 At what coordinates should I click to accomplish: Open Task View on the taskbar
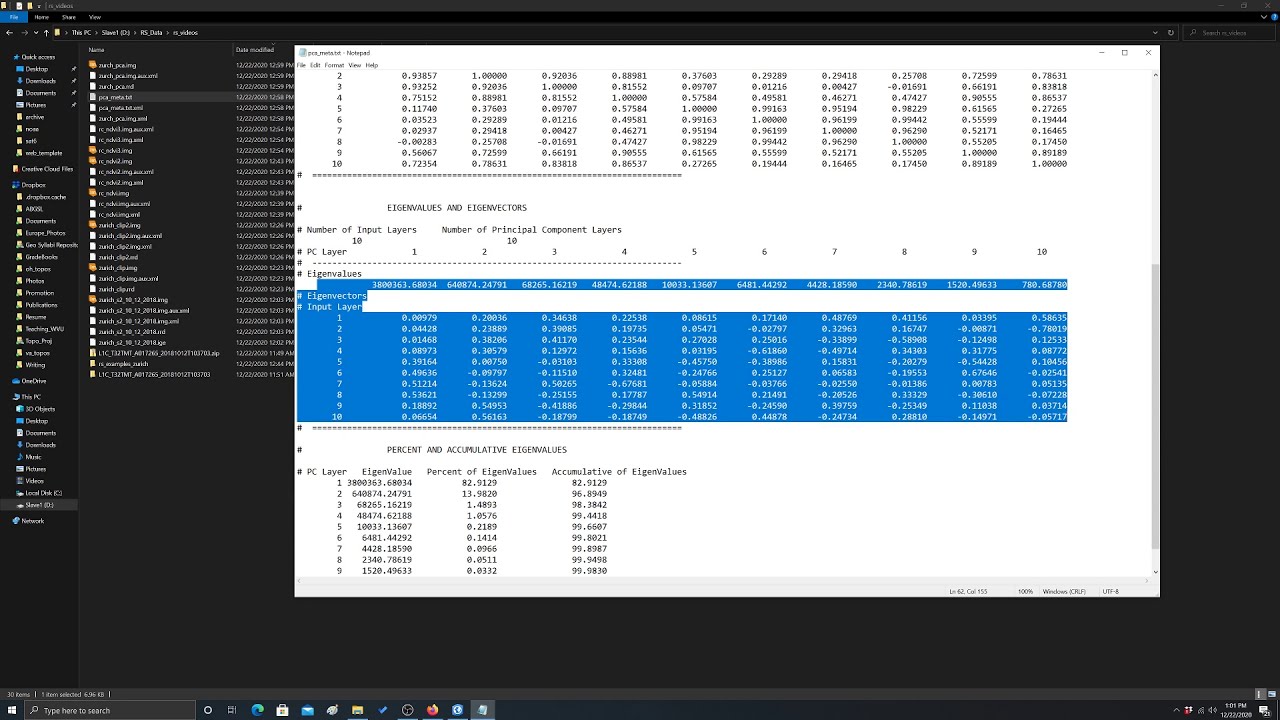point(232,710)
